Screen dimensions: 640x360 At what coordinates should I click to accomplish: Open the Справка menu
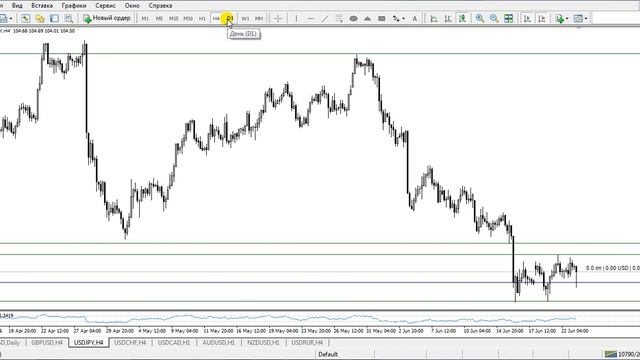click(160, 6)
